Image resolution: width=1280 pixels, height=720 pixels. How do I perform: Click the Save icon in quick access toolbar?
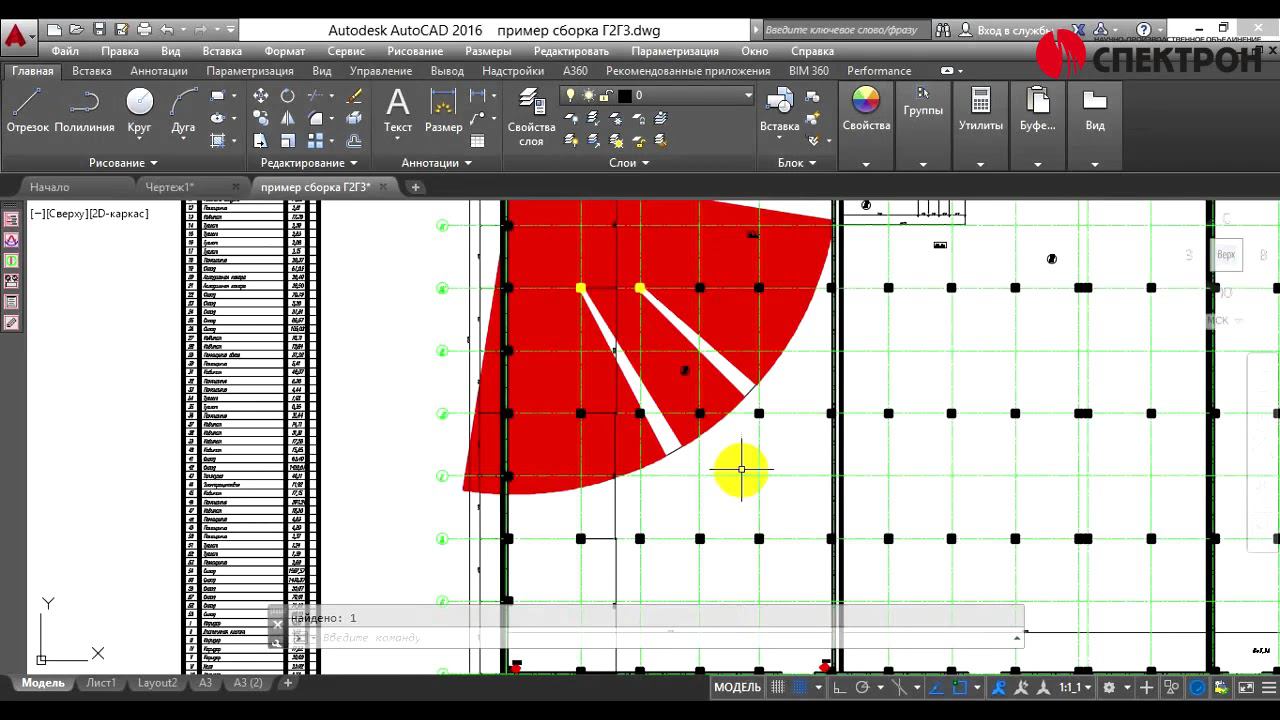pyautogui.click(x=99, y=30)
